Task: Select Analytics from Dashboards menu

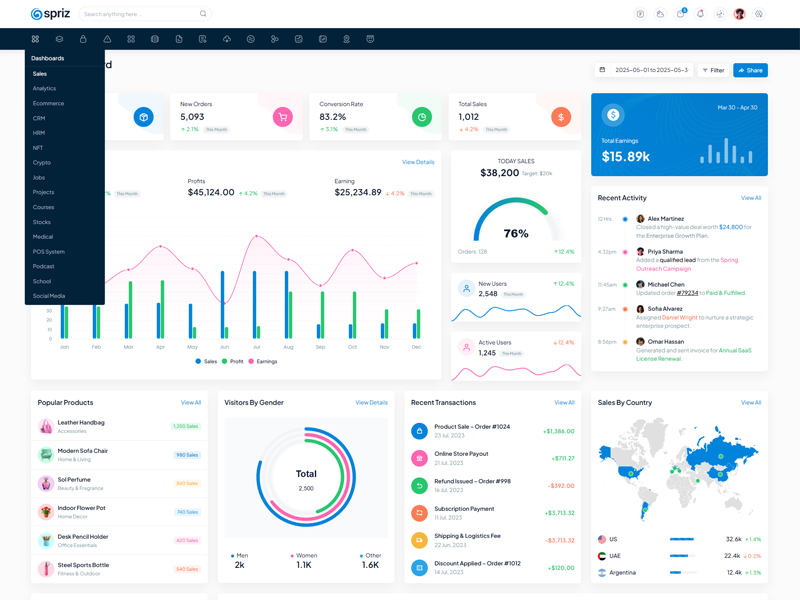Action: pos(44,88)
